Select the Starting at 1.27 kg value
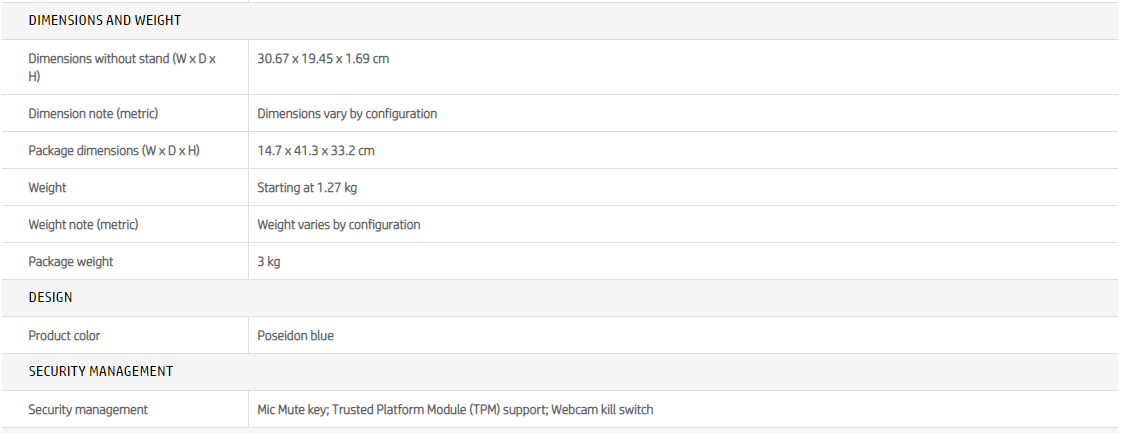This screenshot has width=1121, height=433. pyautogui.click(x=307, y=188)
